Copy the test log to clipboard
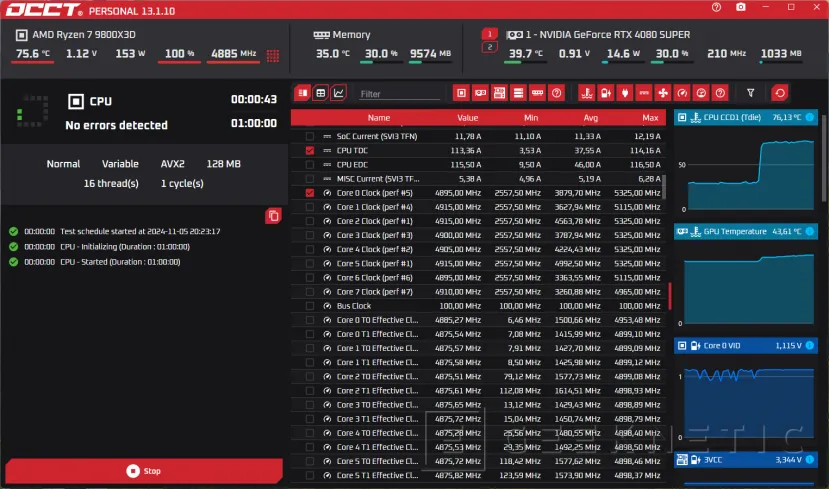Screen dimensions: 829x489 click(x=273, y=216)
